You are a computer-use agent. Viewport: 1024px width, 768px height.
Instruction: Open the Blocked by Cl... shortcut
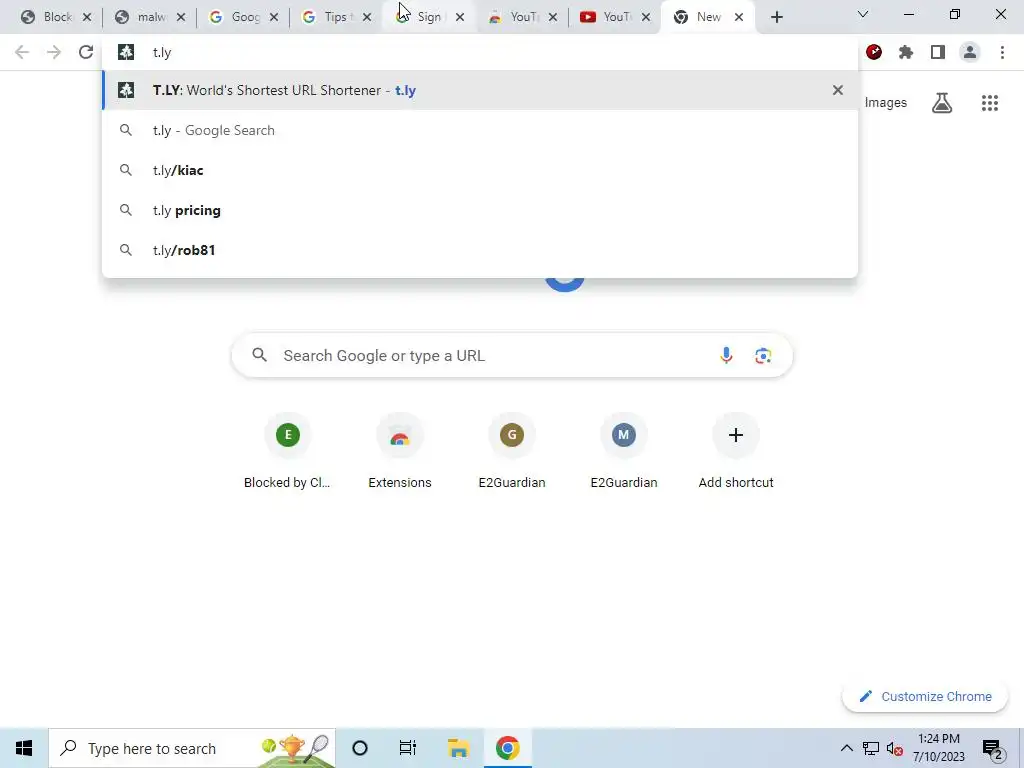(287, 453)
